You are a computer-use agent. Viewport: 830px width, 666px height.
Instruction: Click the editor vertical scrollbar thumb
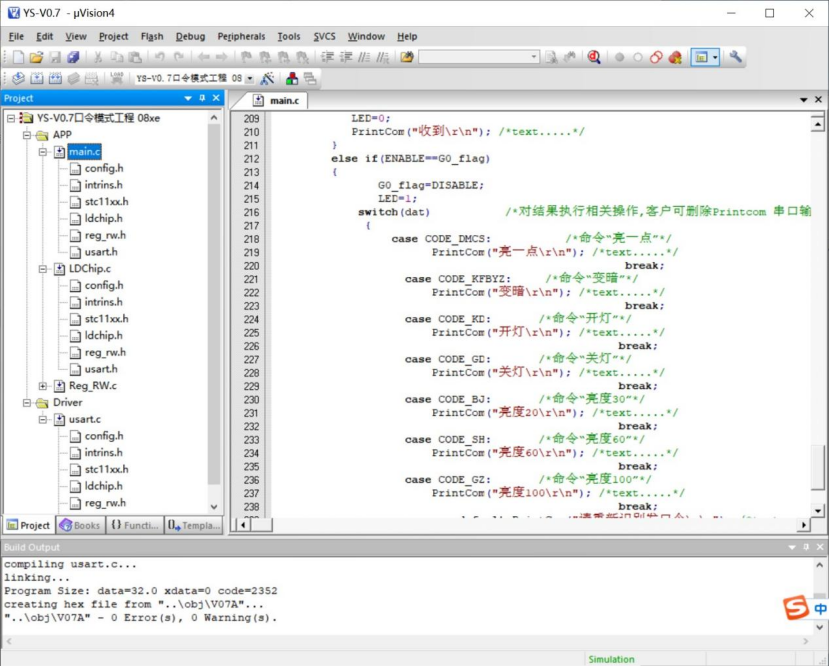point(818,468)
